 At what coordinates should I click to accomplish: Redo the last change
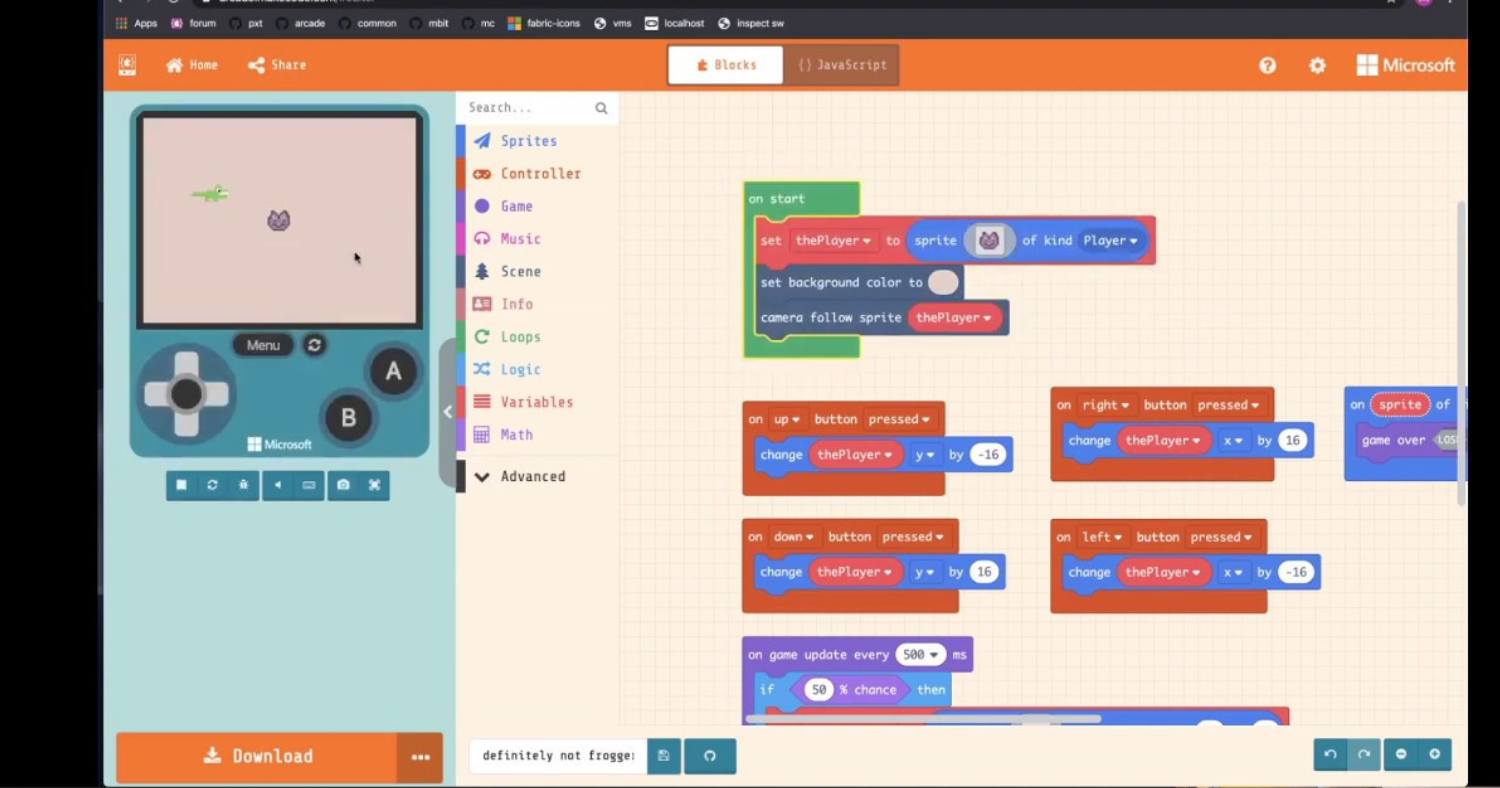[x=1363, y=755]
